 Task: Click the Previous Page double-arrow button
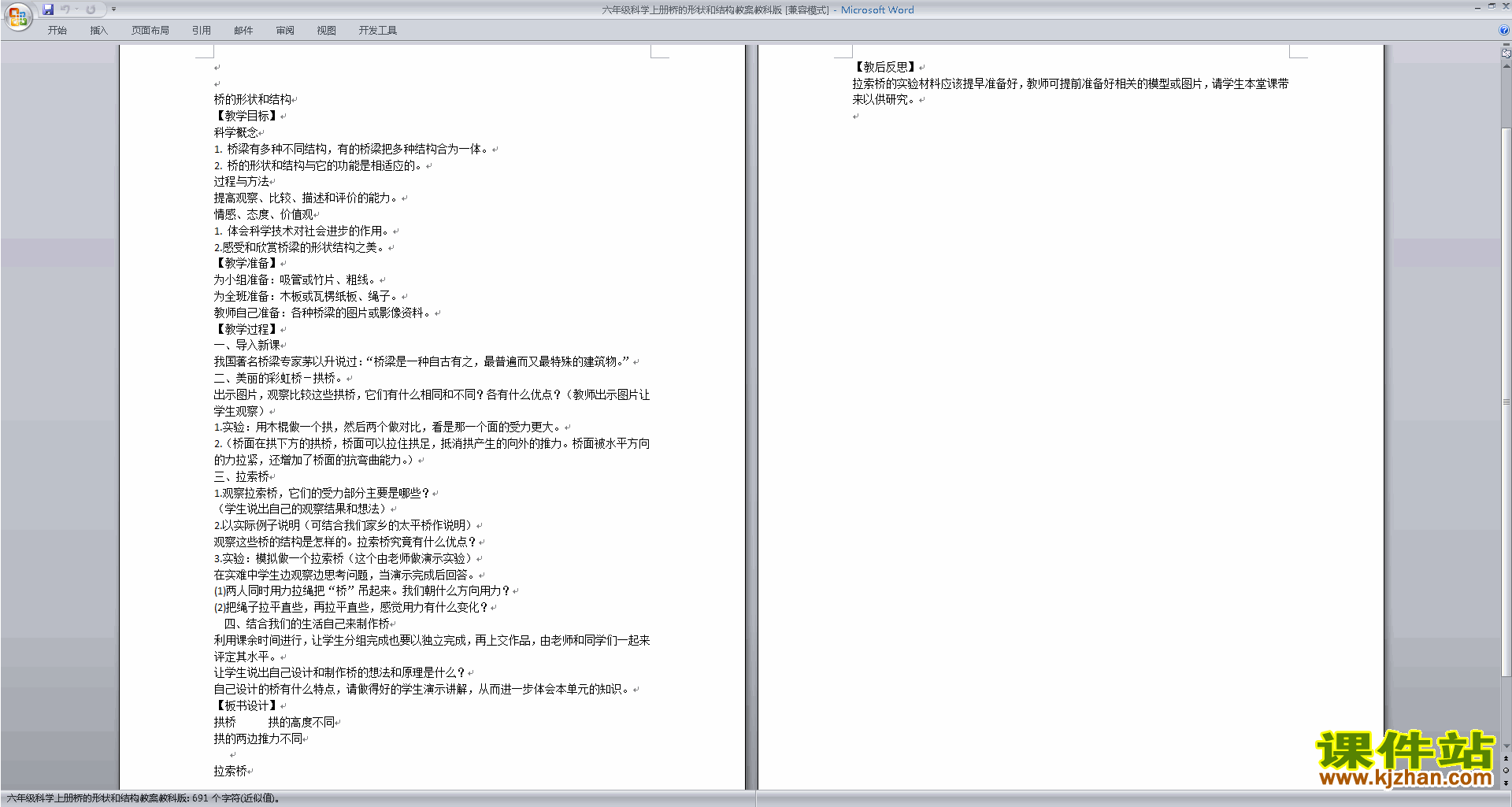tap(1506, 759)
